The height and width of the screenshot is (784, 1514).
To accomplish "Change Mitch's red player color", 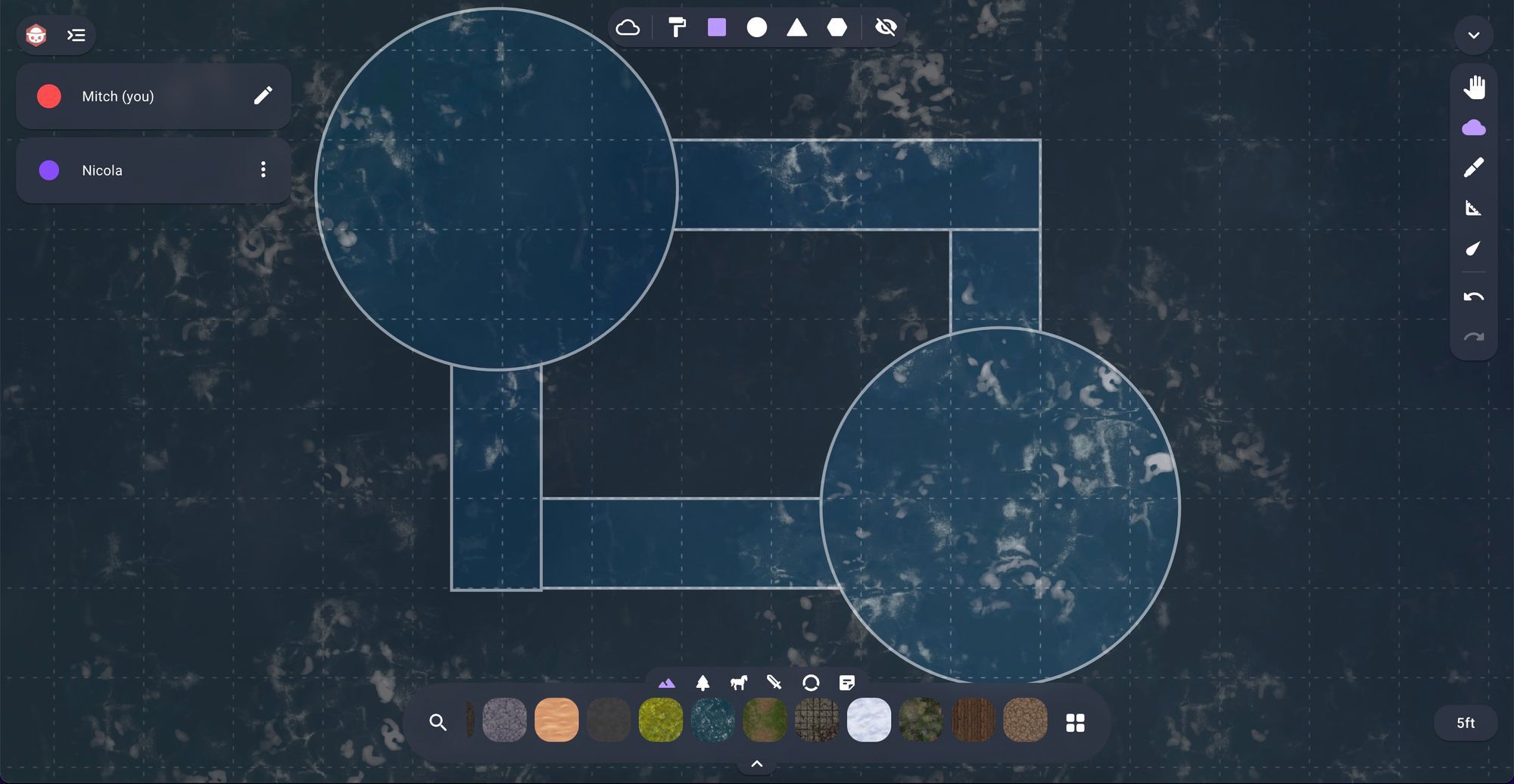I will coord(49,96).
